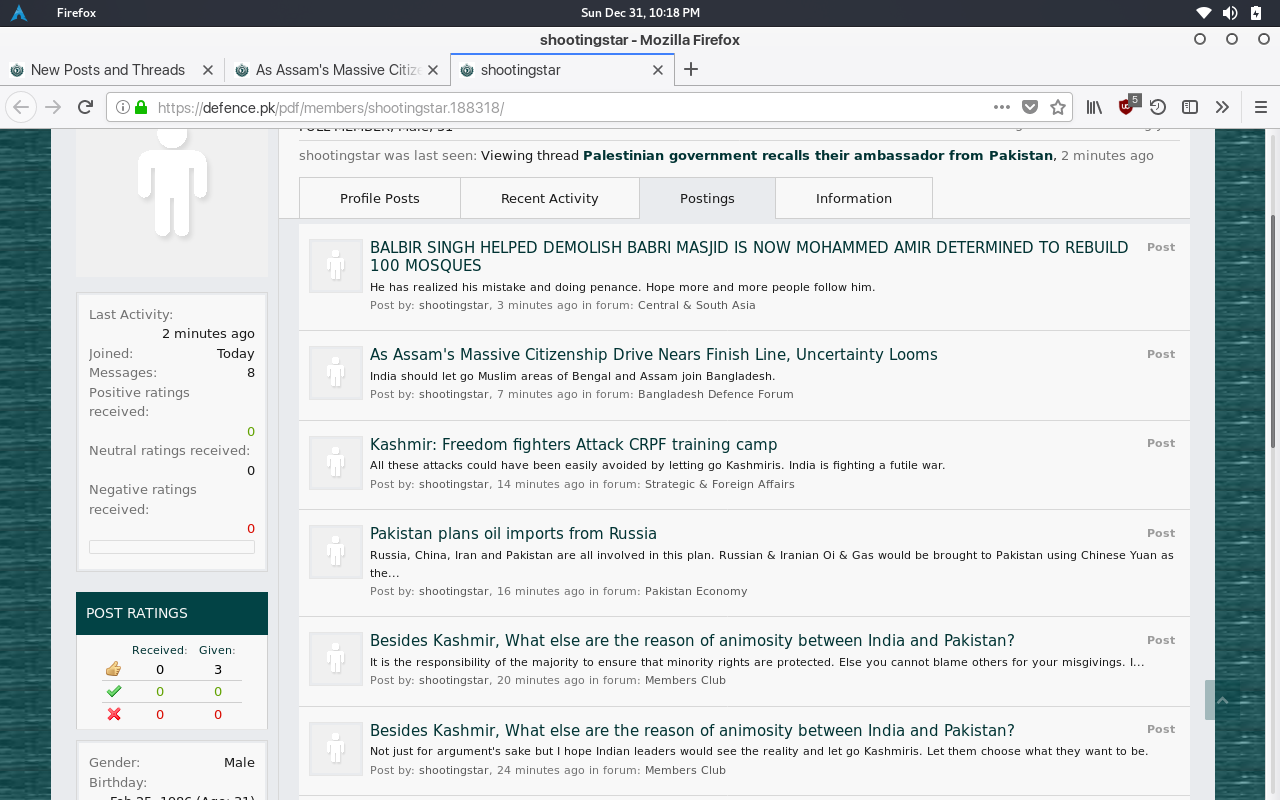Reload the current page
The width and height of the screenshot is (1280, 800).
pyautogui.click(x=86, y=107)
